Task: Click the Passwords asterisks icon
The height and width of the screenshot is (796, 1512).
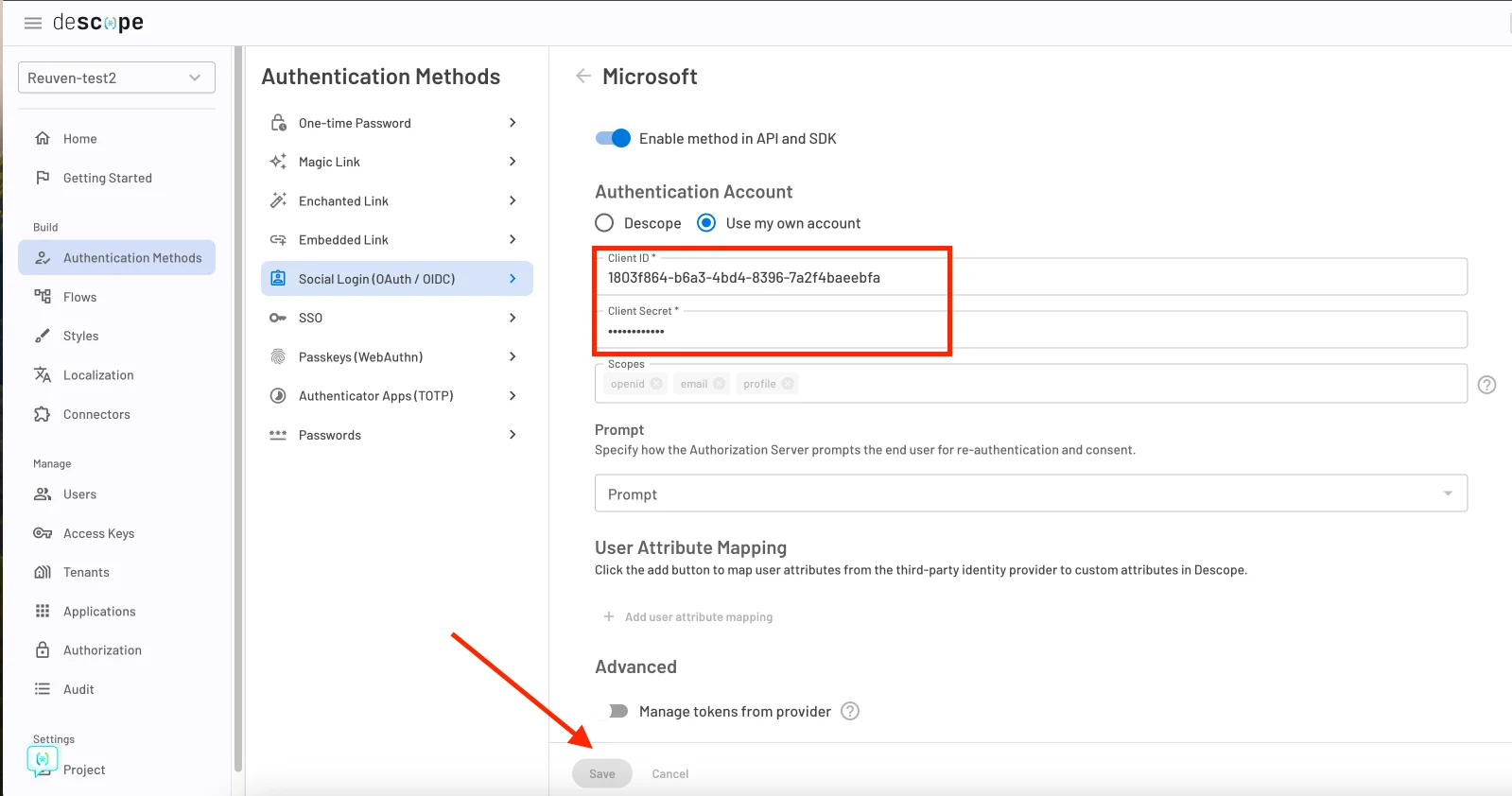Action: pyautogui.click(x=278, y=435)
